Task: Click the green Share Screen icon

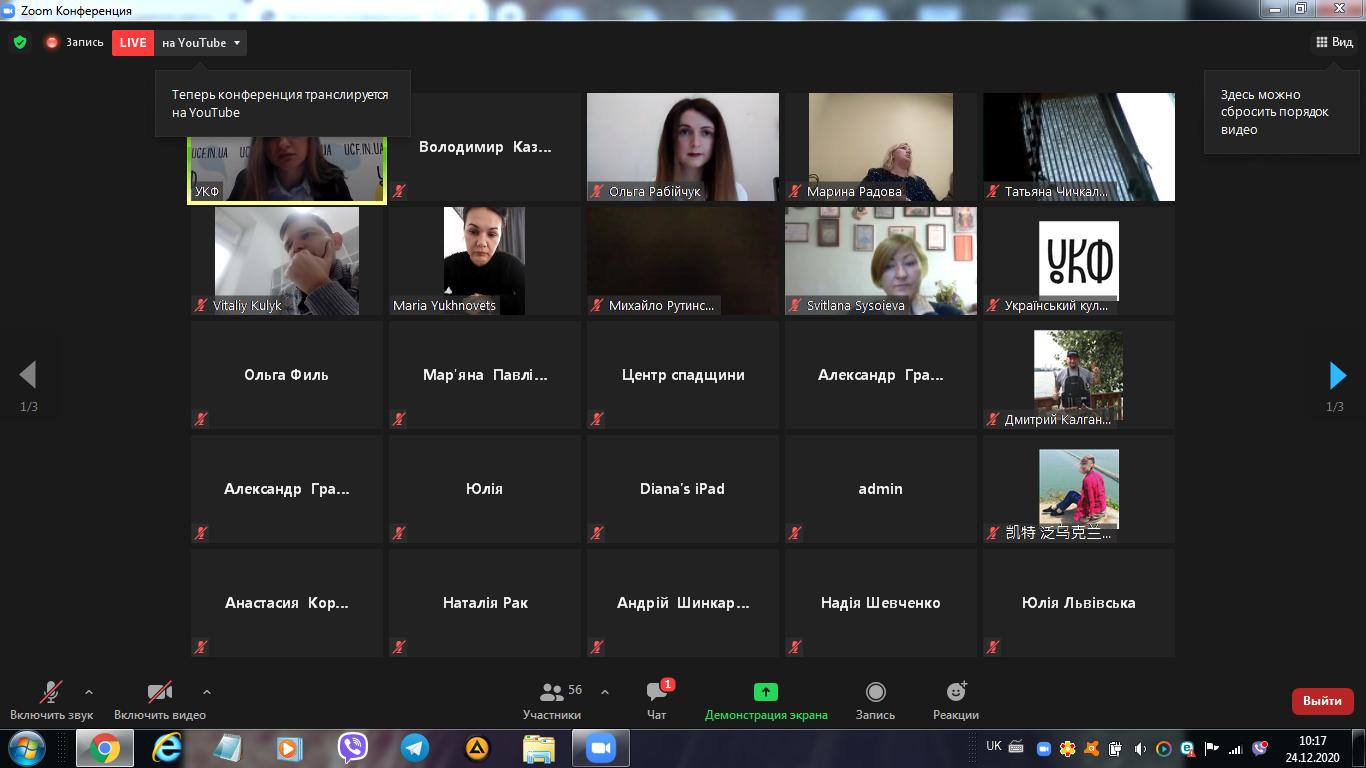Action: (x=765, y=692)
